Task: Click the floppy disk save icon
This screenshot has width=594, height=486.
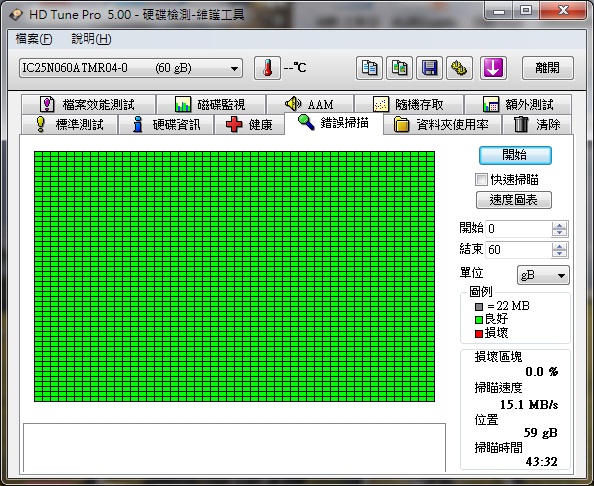Action: pyautogui.click(x=429, y=68)
